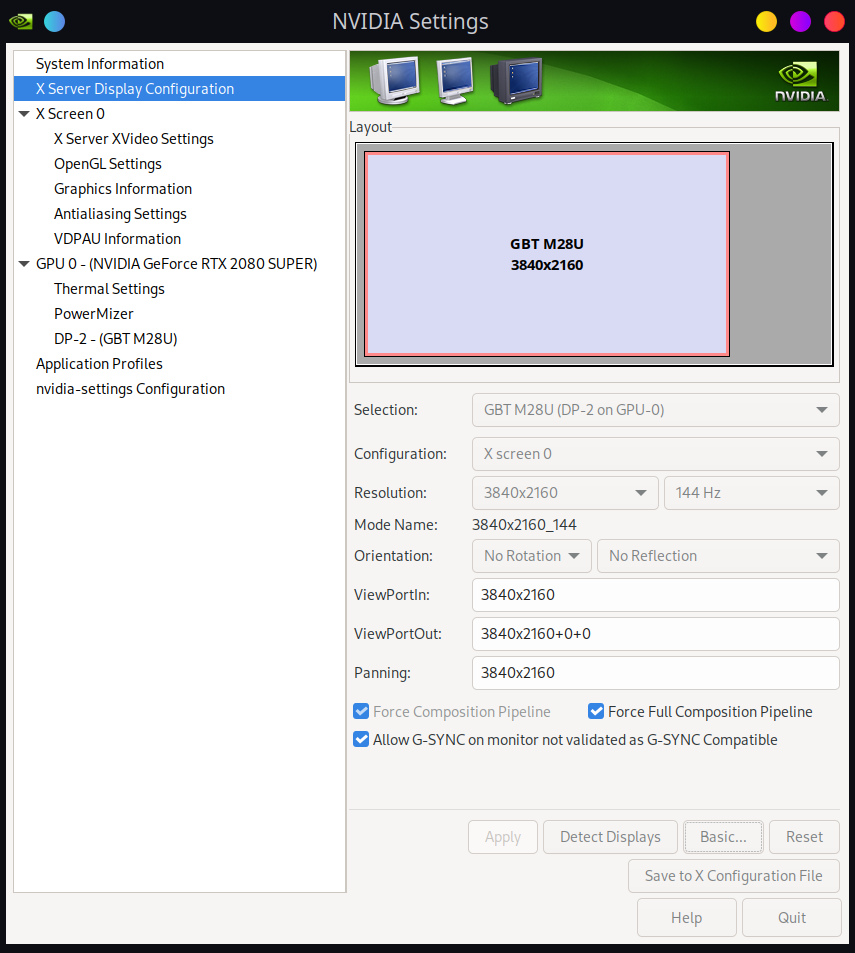The image size is (855, 953).
Task: Open the No Reflection dropdown
Action: pyautogui.click(x=718, y=556)
